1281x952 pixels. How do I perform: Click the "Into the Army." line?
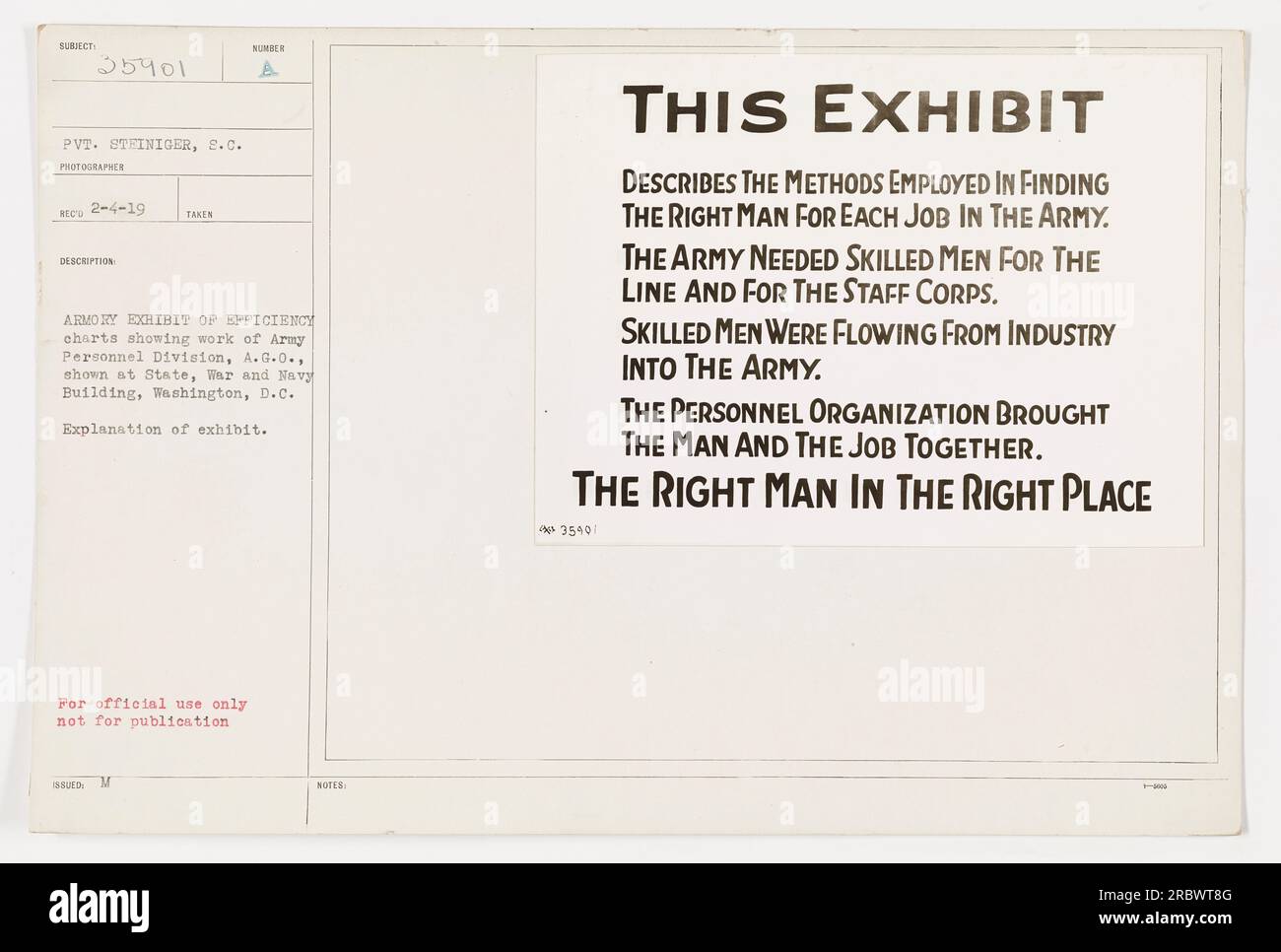[x=721, y=368]
